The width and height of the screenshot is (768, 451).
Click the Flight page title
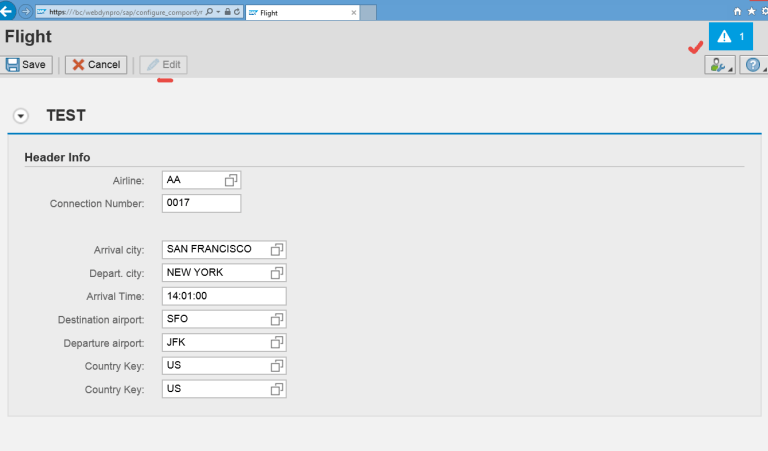tap(28, 37)
